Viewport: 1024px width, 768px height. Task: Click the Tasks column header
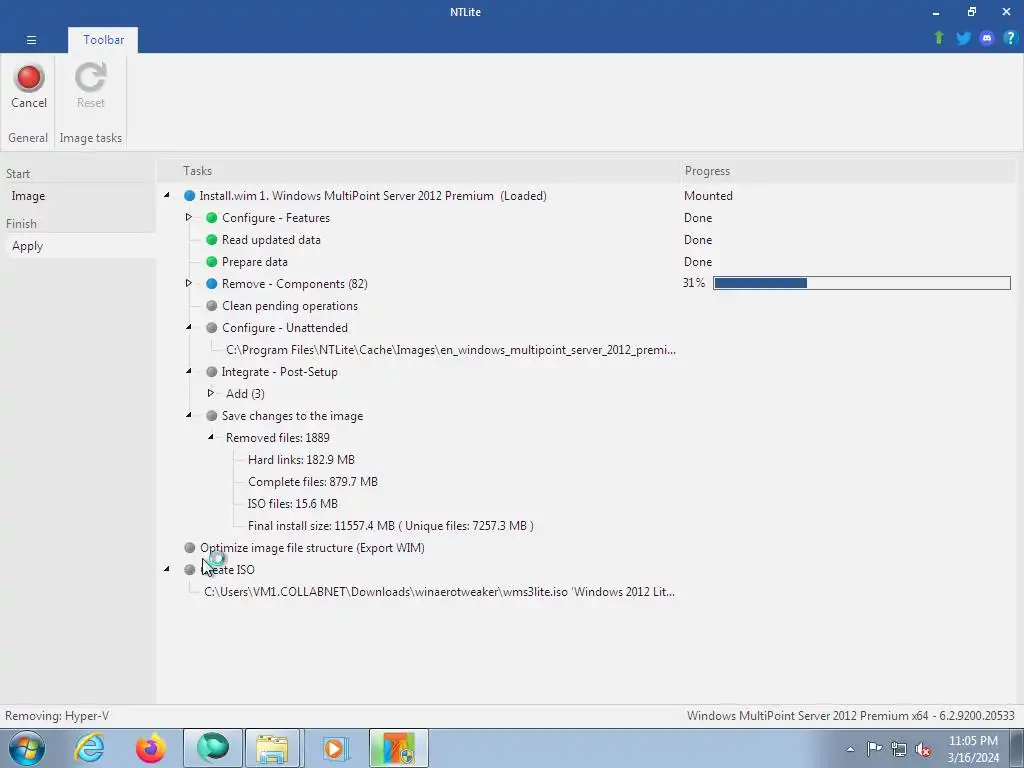click(197, 170)
